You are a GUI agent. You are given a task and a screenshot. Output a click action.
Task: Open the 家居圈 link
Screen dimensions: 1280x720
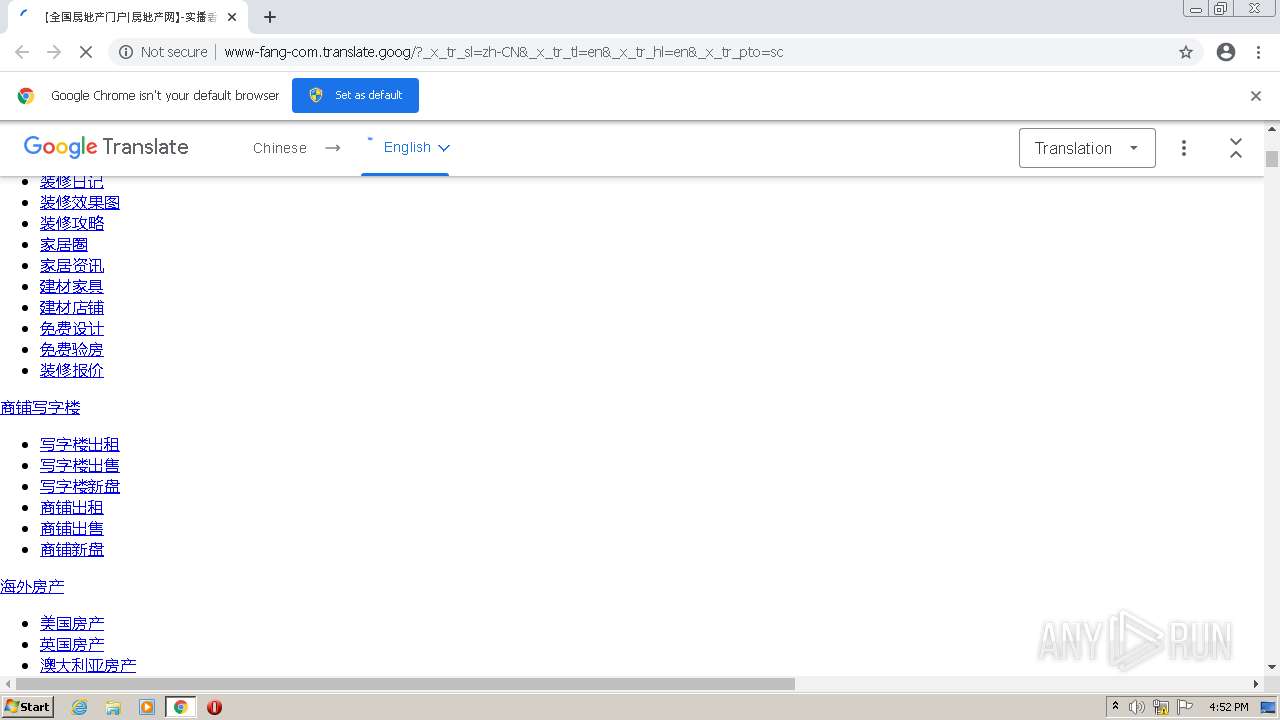coord(64,244)
